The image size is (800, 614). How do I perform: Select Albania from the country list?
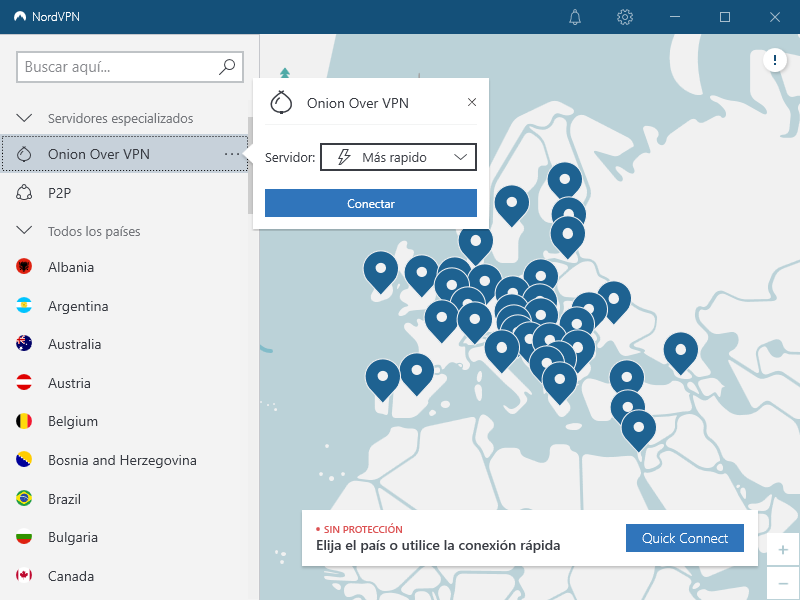tap(124, 266)
